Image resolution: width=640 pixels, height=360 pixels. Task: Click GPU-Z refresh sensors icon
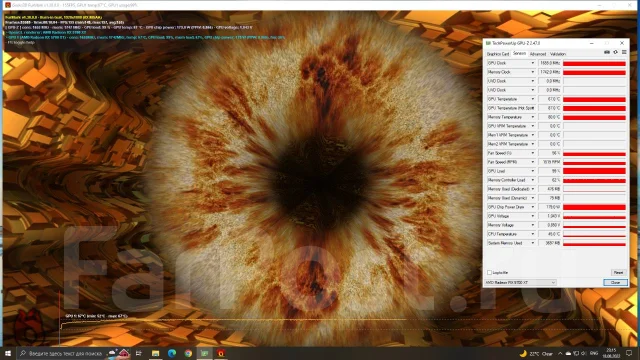616,52
